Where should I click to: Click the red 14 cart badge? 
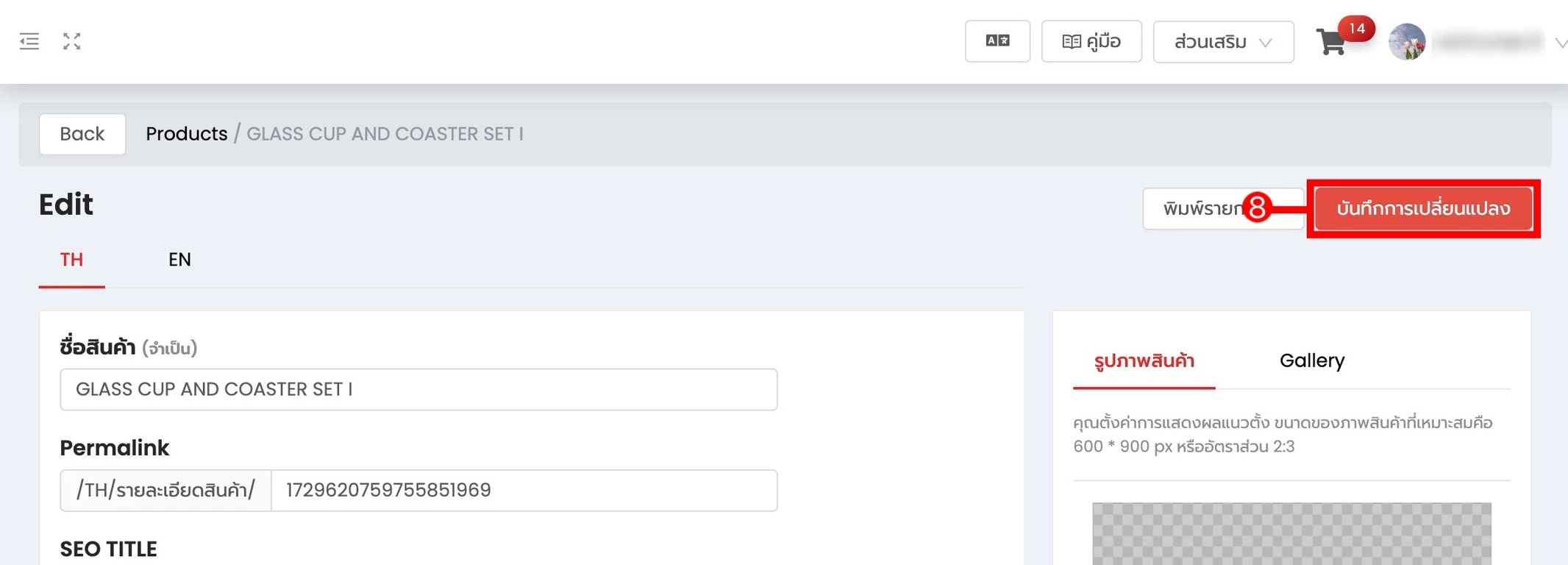pos(1357,29)
